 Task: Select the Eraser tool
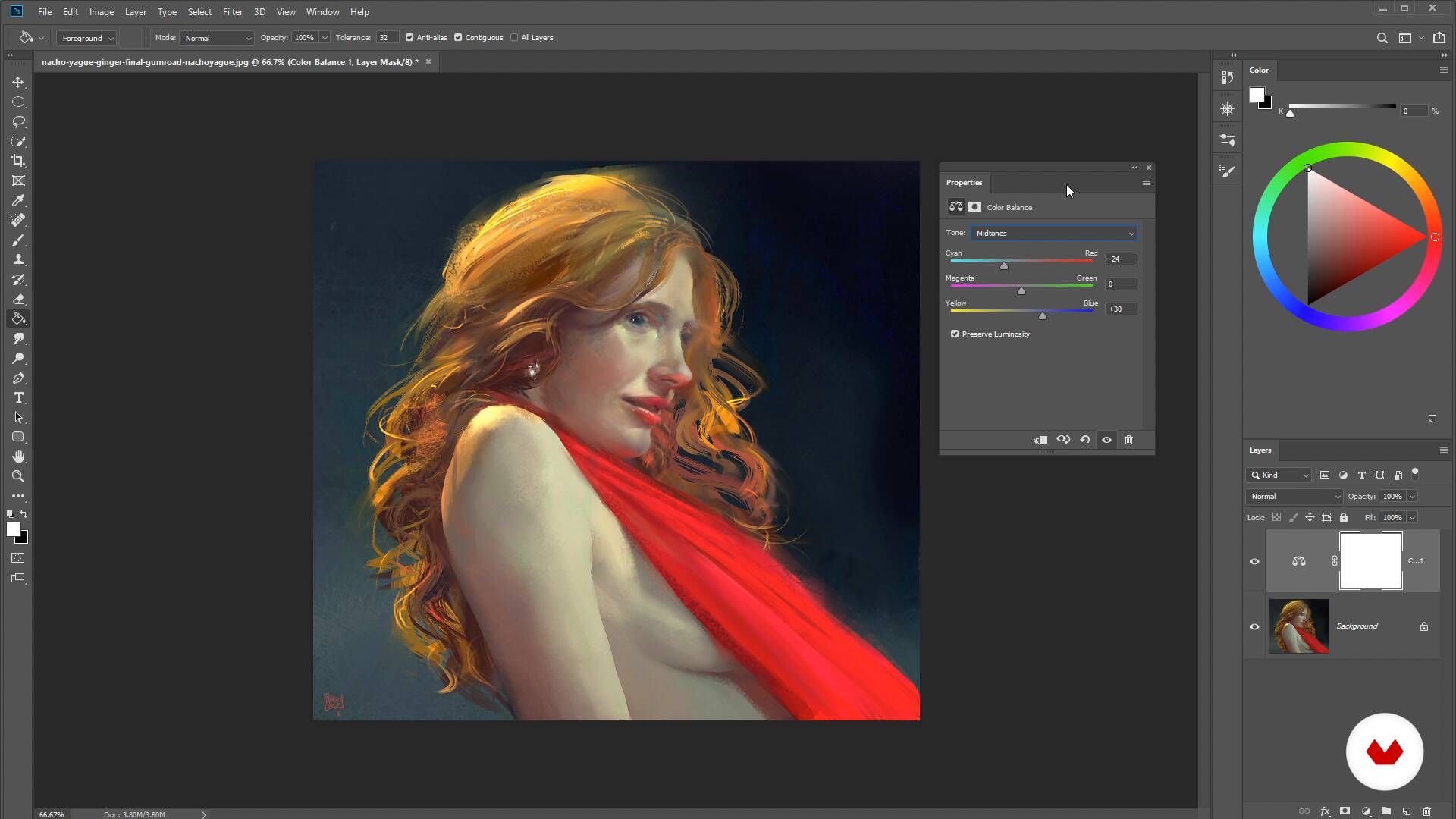coord(18,299)
